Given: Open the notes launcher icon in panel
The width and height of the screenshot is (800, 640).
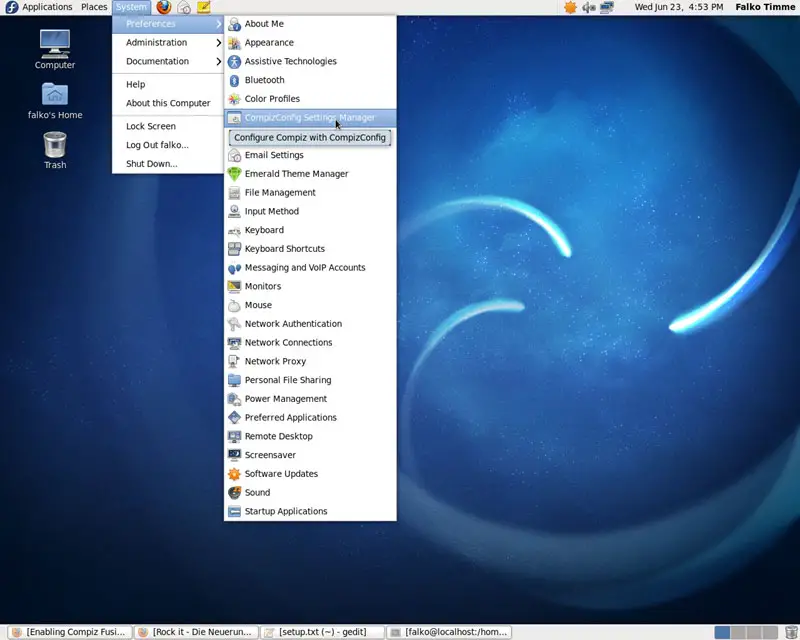Looking at the screenshot, I should point(204,7).
